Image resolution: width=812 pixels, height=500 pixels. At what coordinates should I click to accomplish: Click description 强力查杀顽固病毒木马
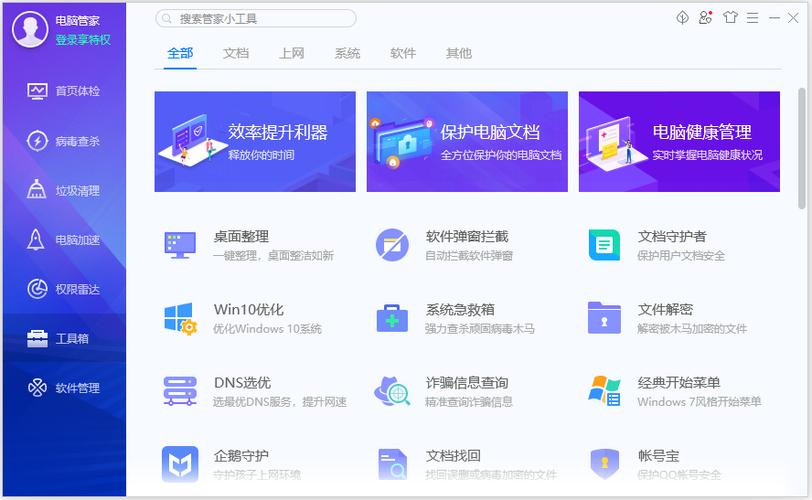(x=480, y=329)
